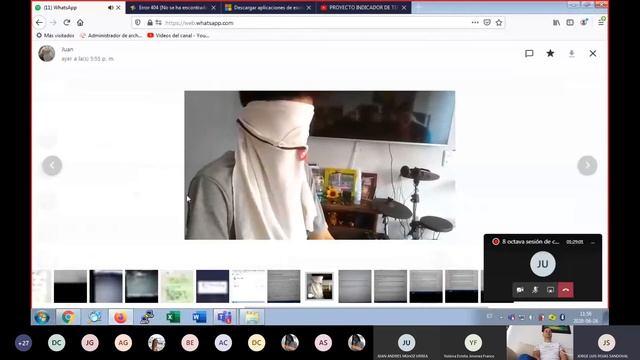640x360 pixels.
Task: Open Firefox from the taskbar
Action: [120, 317]
